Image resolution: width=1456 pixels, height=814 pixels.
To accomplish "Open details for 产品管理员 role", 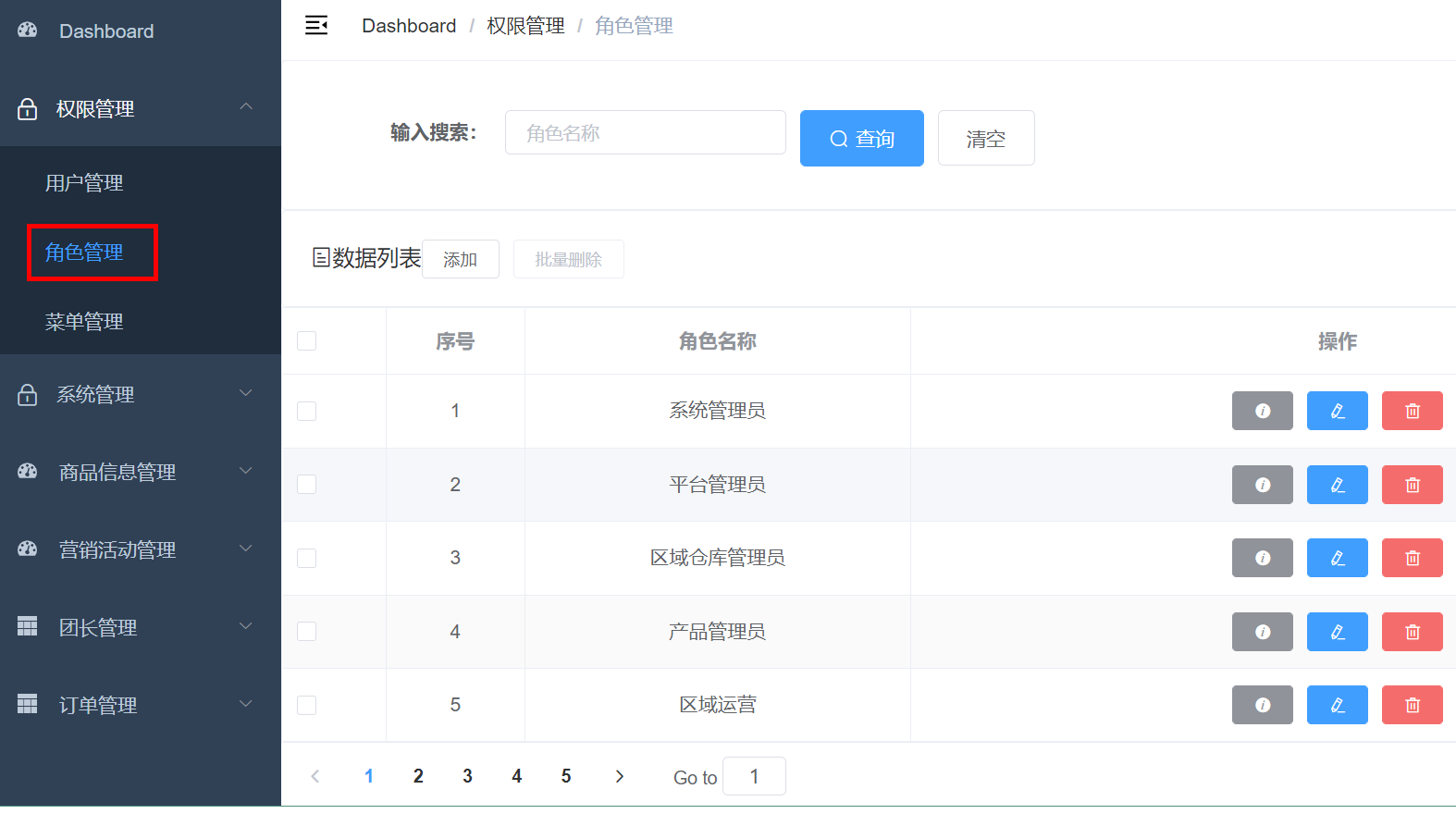I will (x=1262, y=632).
